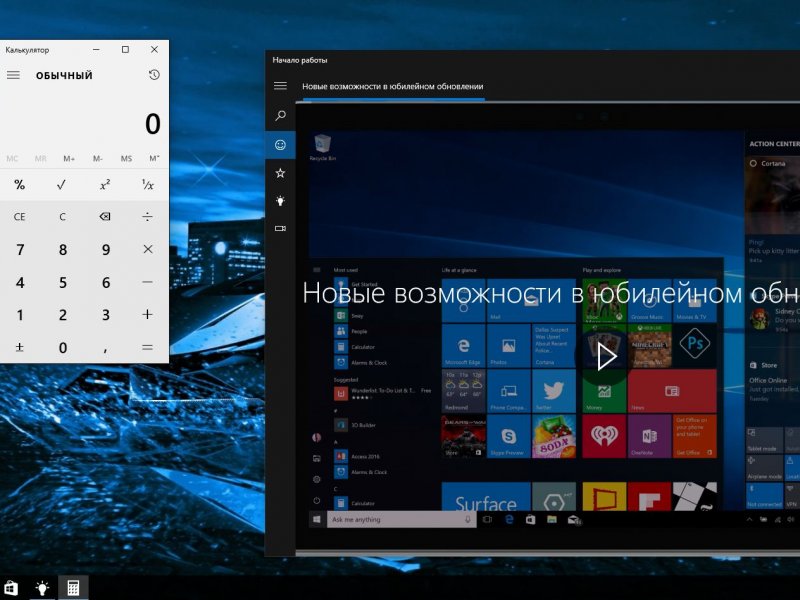Maximize the Calculator window
Screen dimensions: 800x600
point(126,49)
